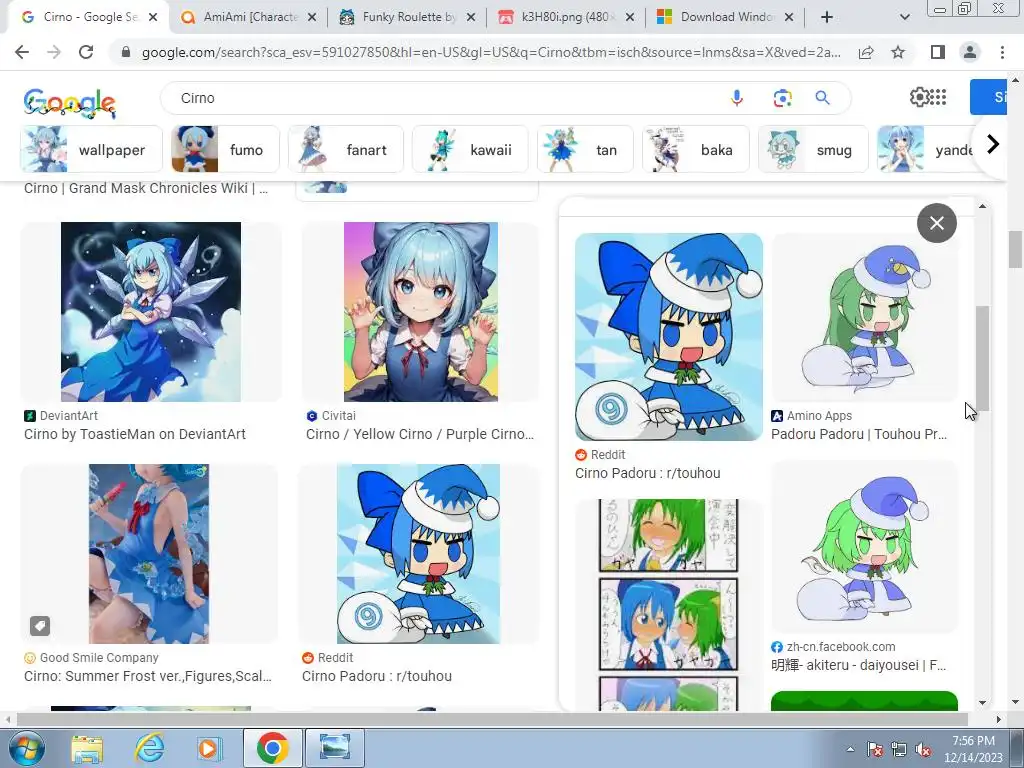Click the address bar URL

point(491,52)
